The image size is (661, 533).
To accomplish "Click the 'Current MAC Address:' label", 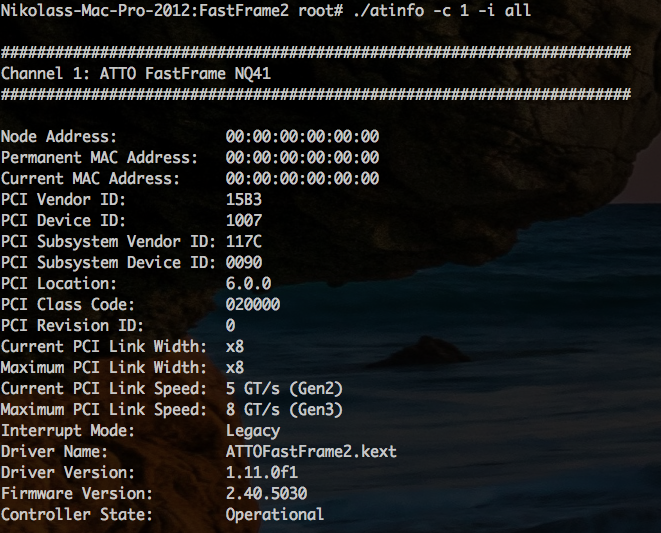I will (90, 179).
